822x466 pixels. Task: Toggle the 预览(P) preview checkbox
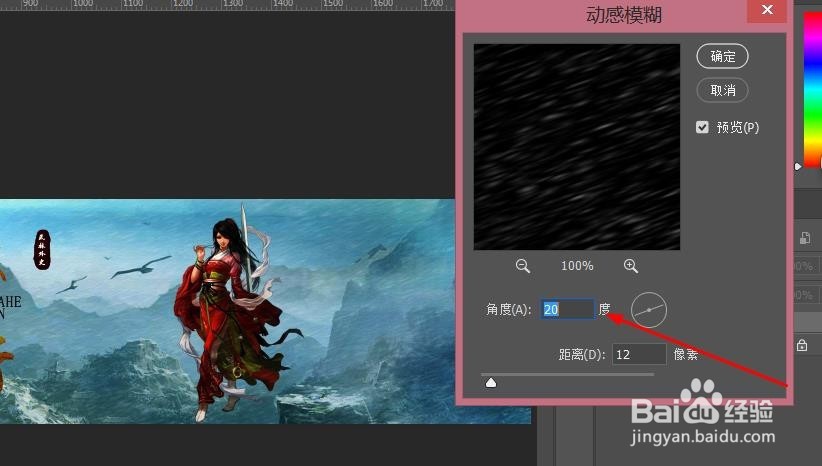coord(702,127)
